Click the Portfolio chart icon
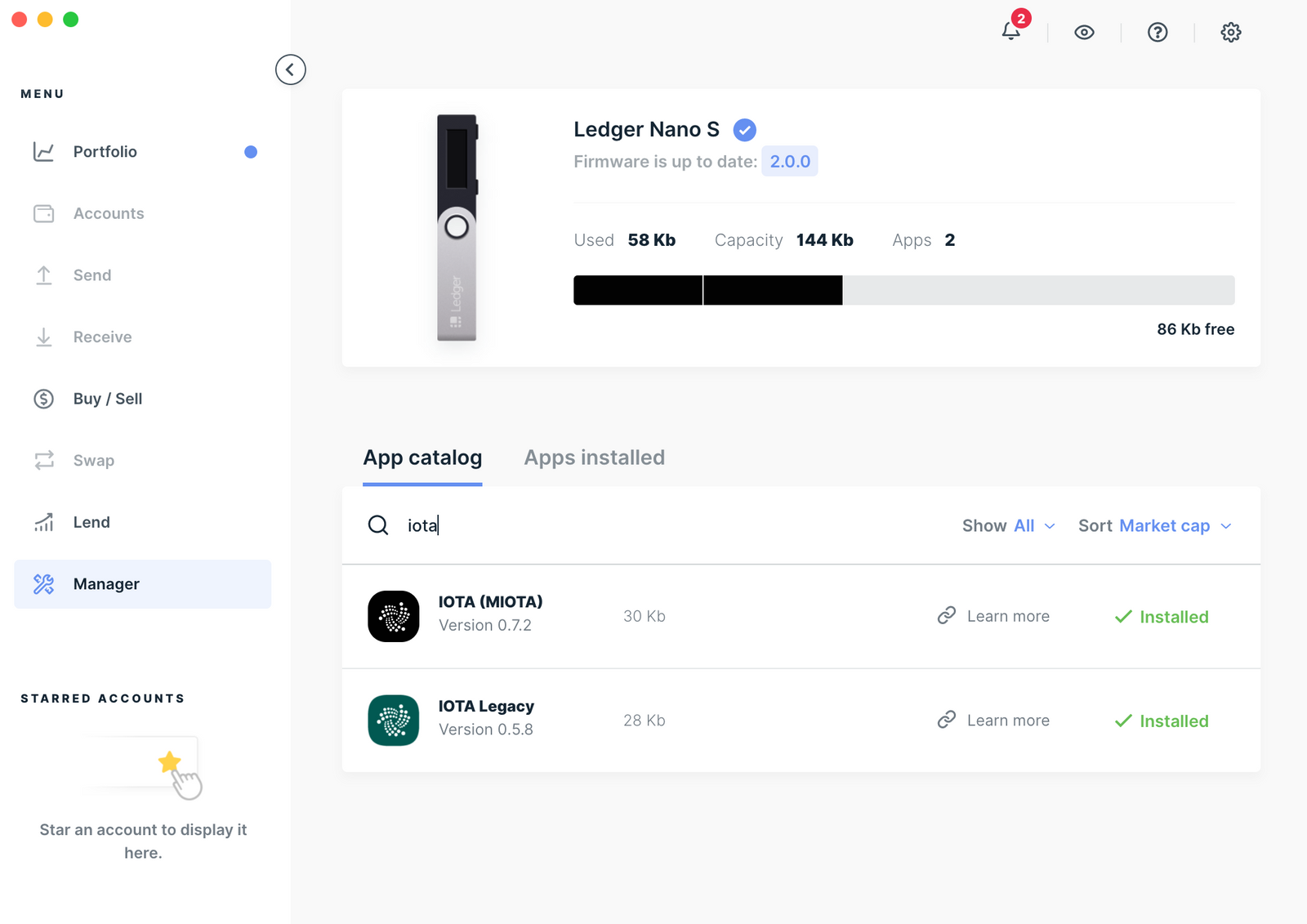This screenshot has height=924, width=1307. (x=43, y=151)
